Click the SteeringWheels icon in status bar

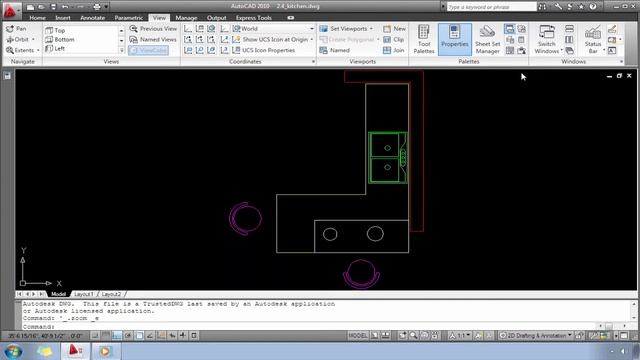coord(424,336)
